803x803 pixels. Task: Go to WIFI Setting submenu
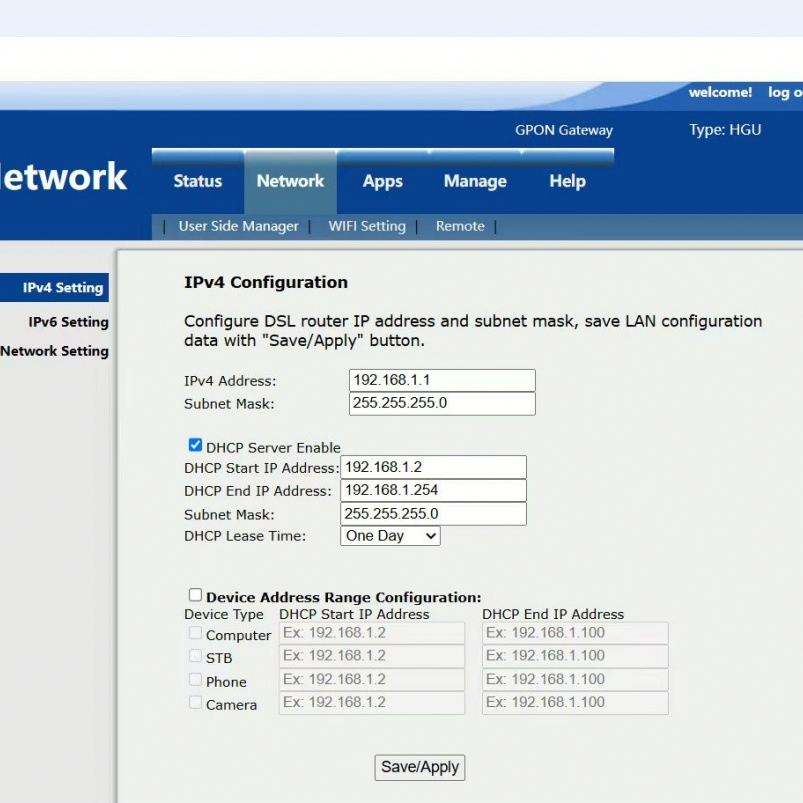(367, 226)
